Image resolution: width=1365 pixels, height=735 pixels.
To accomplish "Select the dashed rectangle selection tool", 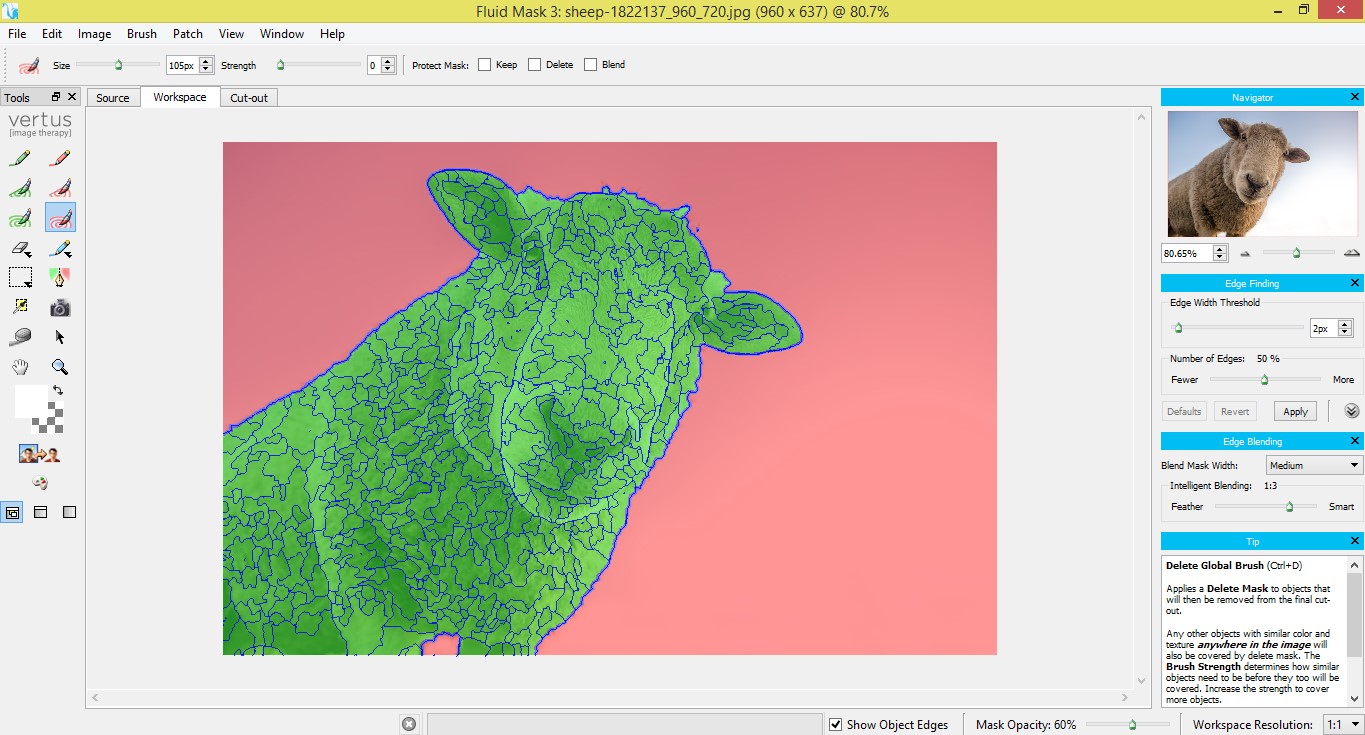I will (x=20, y=277).
